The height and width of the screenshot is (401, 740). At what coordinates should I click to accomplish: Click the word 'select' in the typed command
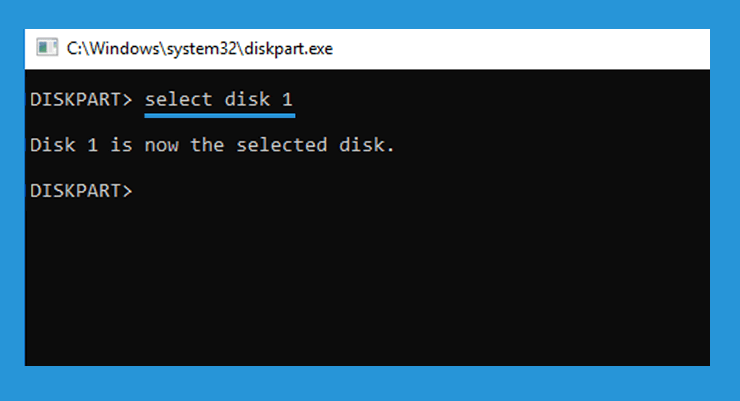pyautogui.click(x=179, y=100)
